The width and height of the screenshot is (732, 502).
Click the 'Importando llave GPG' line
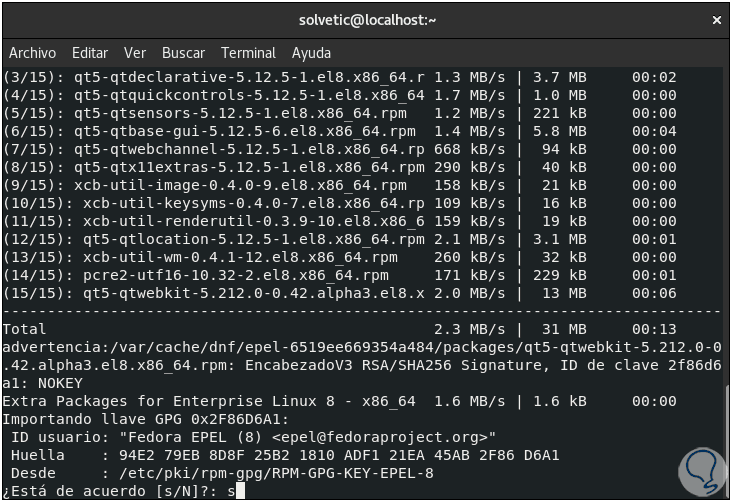click(x=146, y=419)
